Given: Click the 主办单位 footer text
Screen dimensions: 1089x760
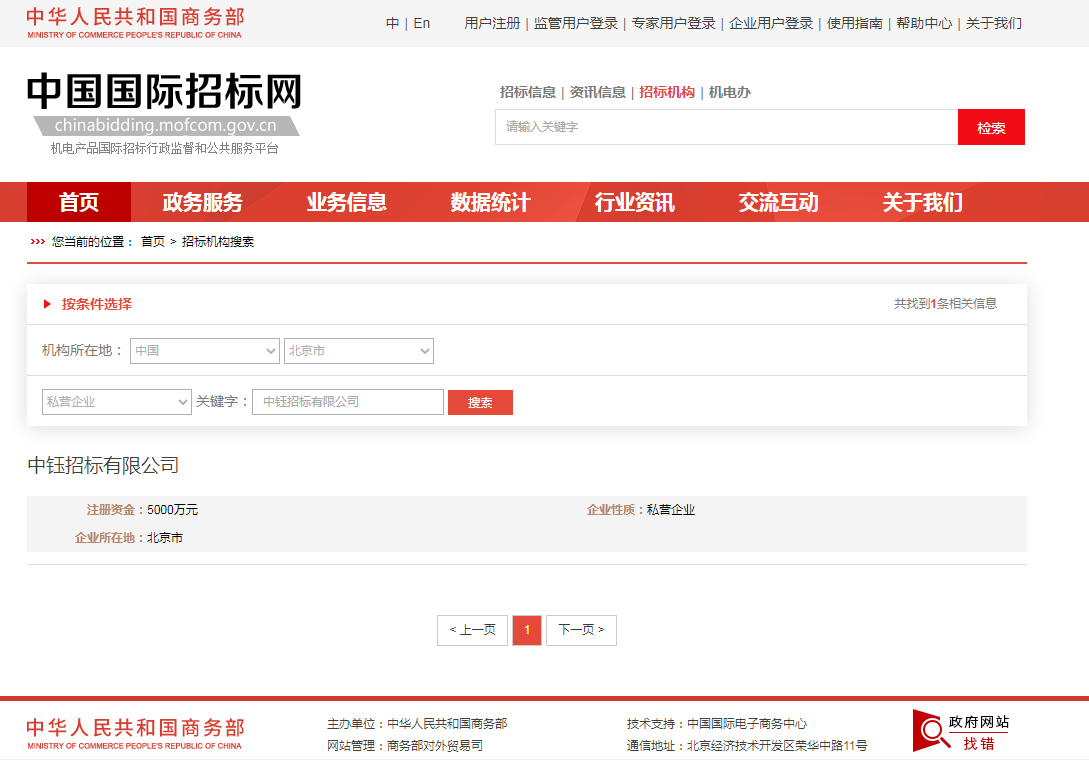Looking at the screenshot, I should [417, 724].
